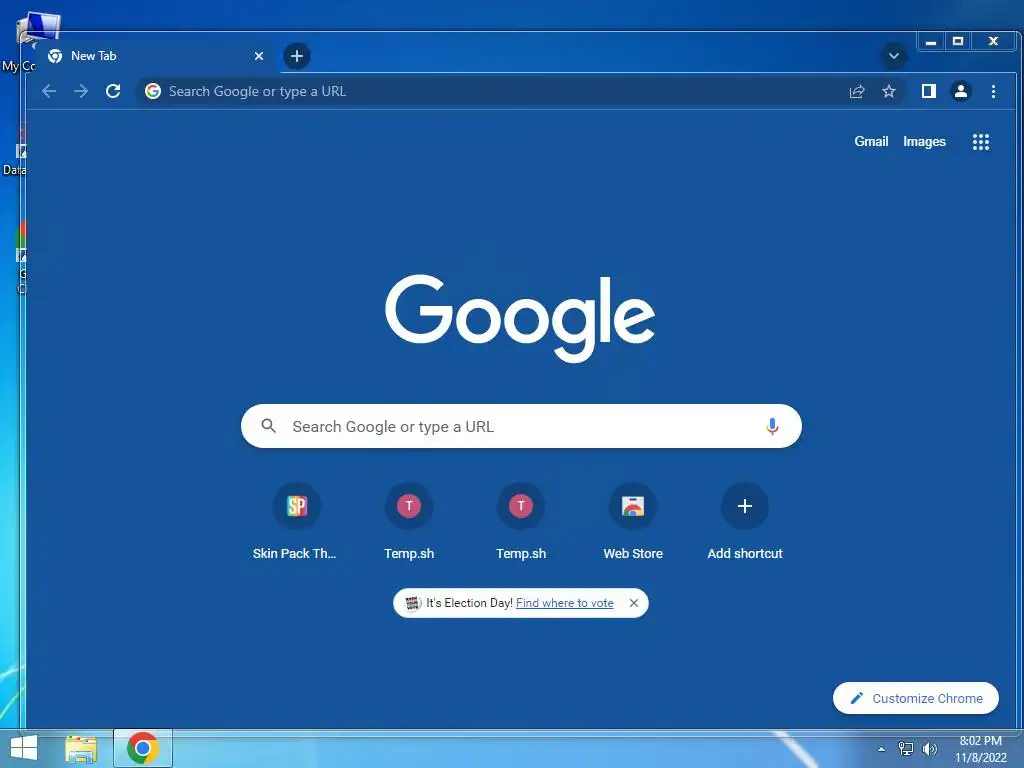The image size is (1024, 768).
Task: Open the Google apps grid
Action: tap(981, 142)
